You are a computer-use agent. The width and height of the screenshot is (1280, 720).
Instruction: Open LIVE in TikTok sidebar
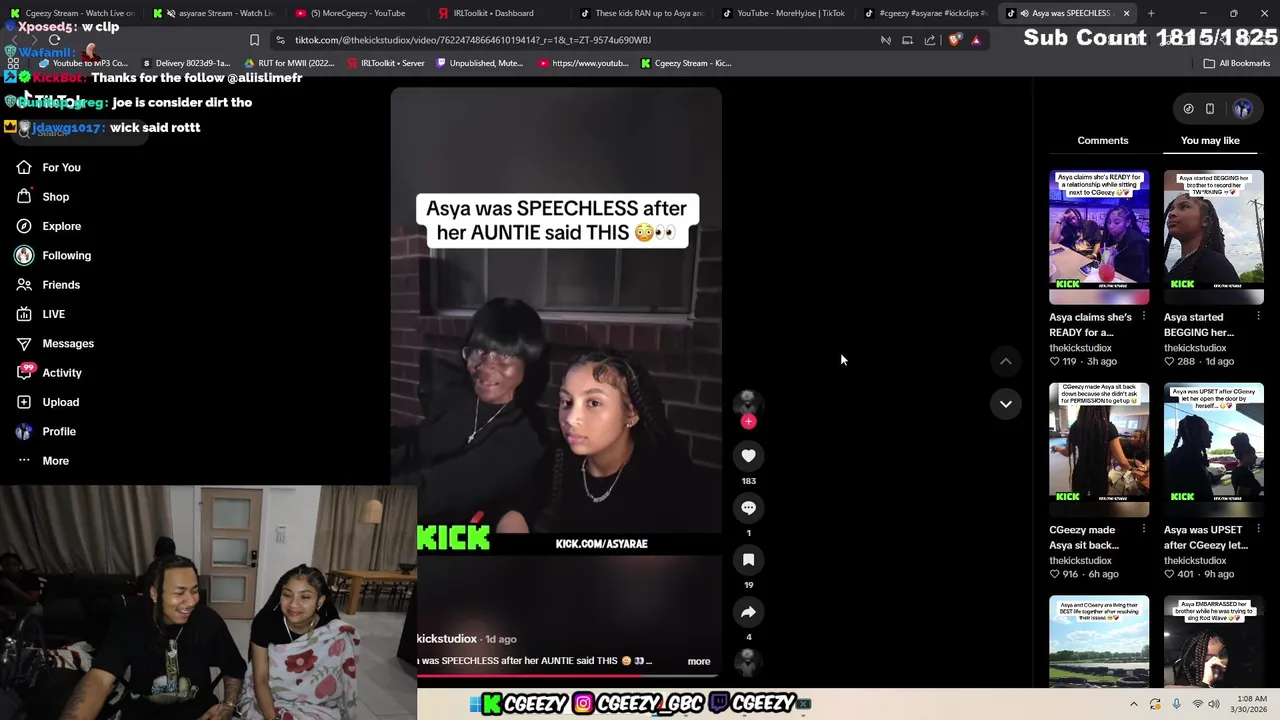tap(40, 314)
